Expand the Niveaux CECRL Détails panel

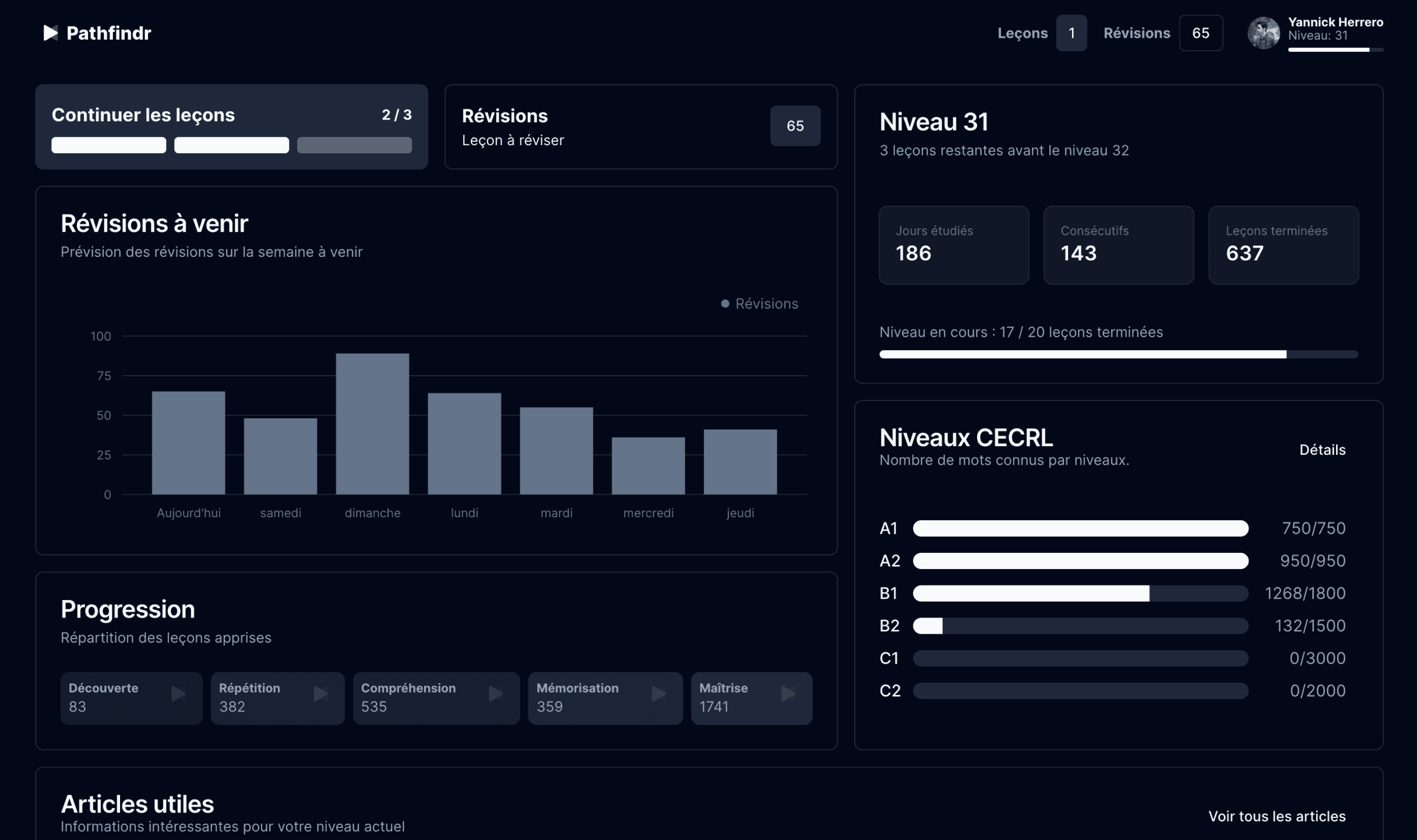tap(1323, 449)
